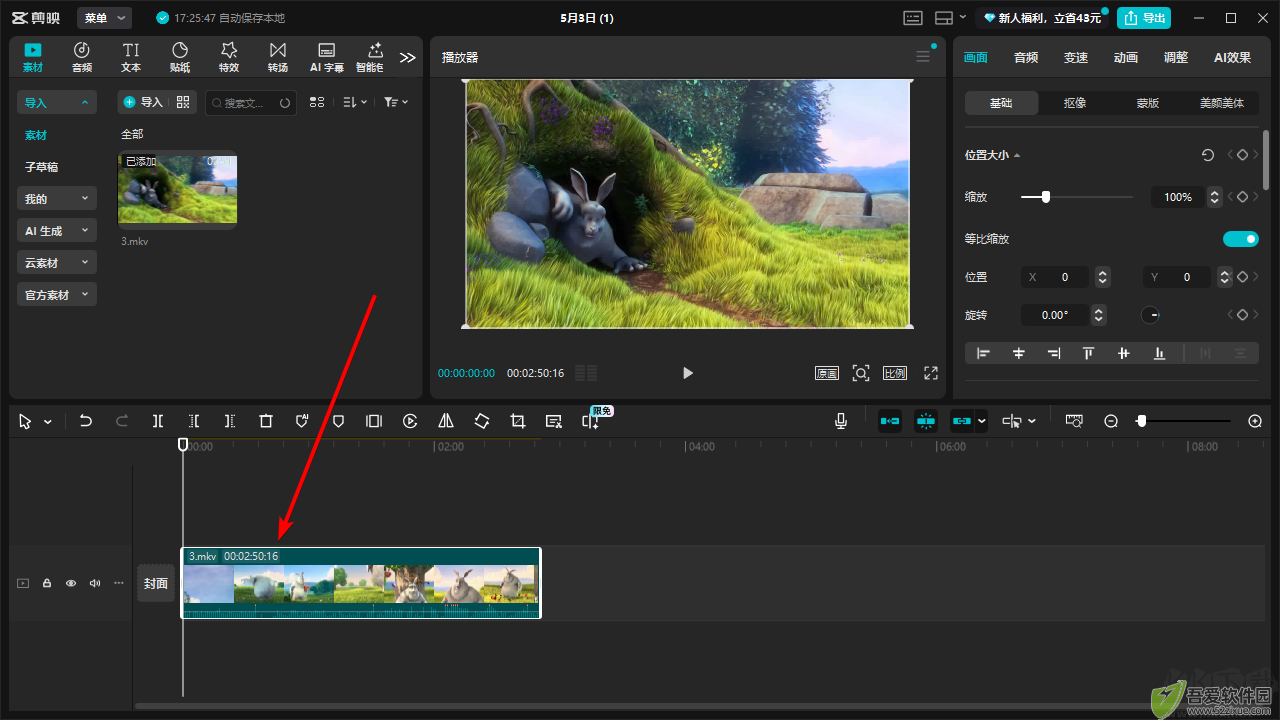Click the reverse playback icon
The height and width of the screenshot is (720, 1280).
click(x=410, y=421)
